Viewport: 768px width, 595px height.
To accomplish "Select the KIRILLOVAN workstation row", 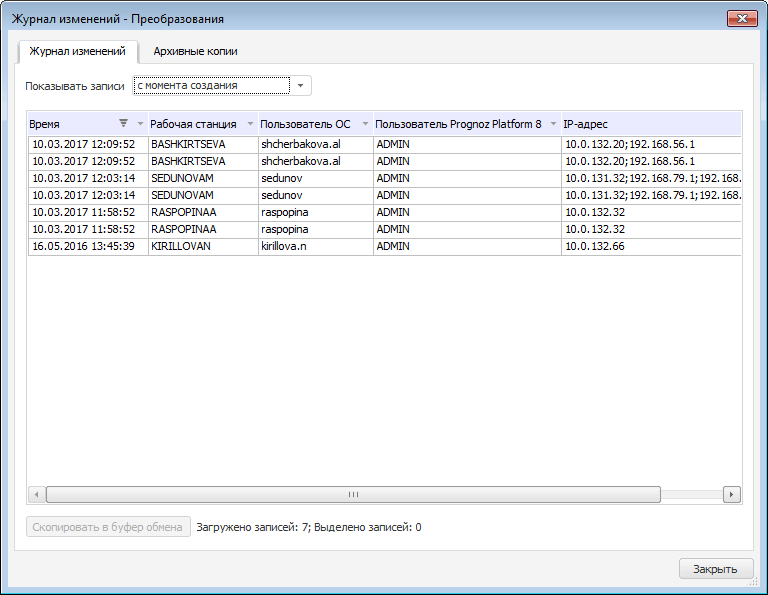I will pyautogui.click(x=181, y=246).
